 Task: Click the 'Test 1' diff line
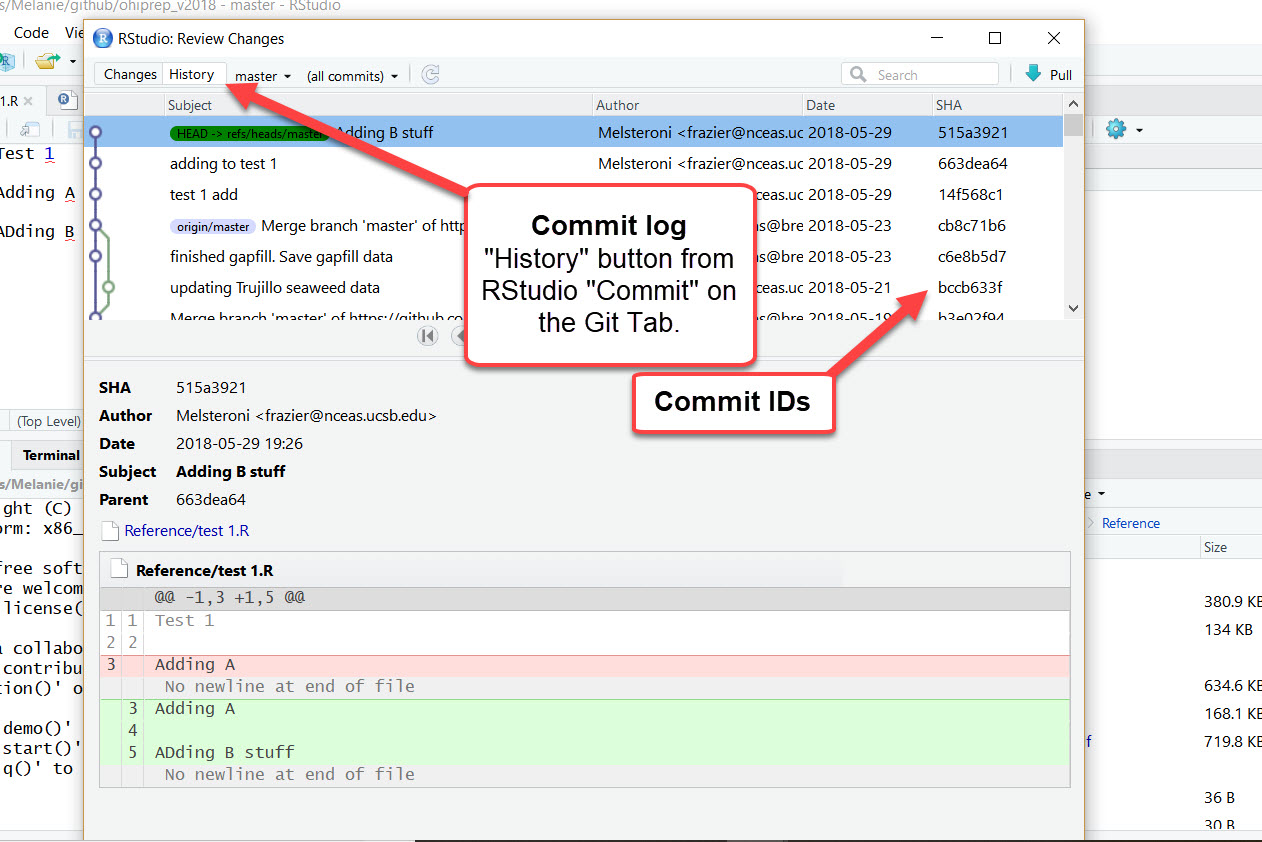click(585, 620)
